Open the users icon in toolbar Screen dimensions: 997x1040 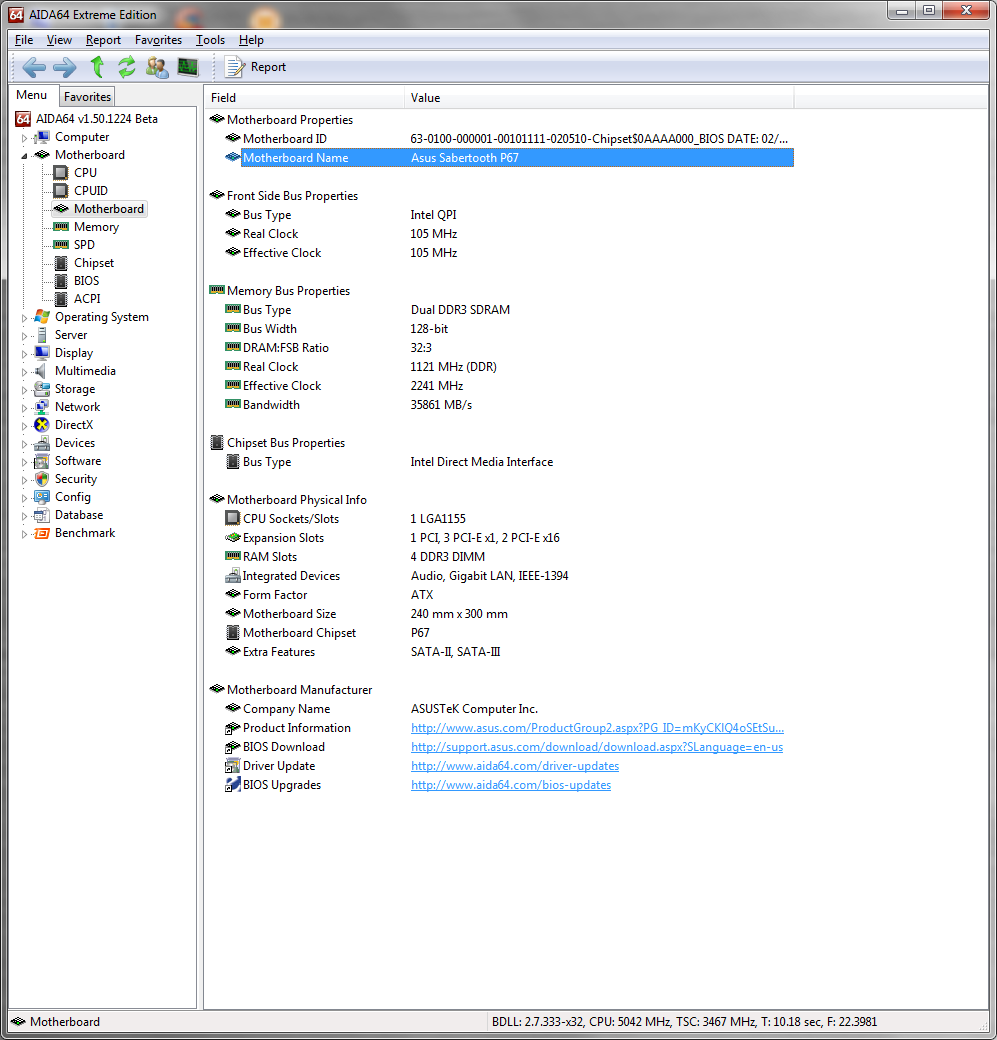[x=157, y=67]
